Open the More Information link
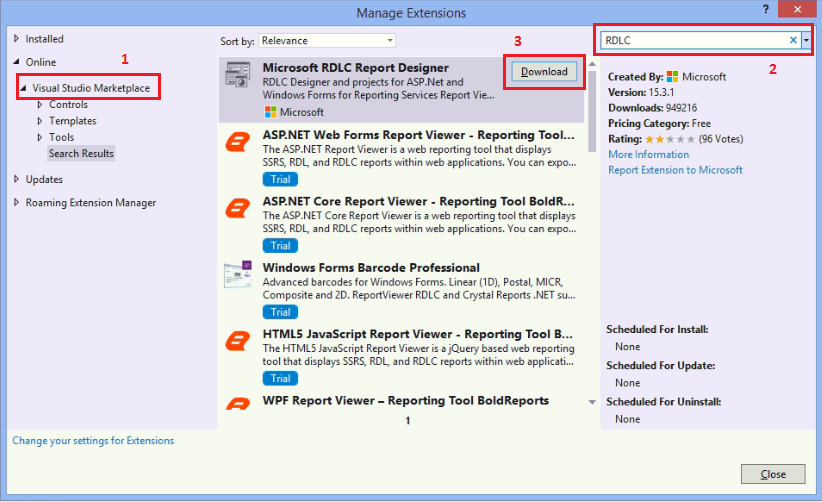 coord(648,155)
